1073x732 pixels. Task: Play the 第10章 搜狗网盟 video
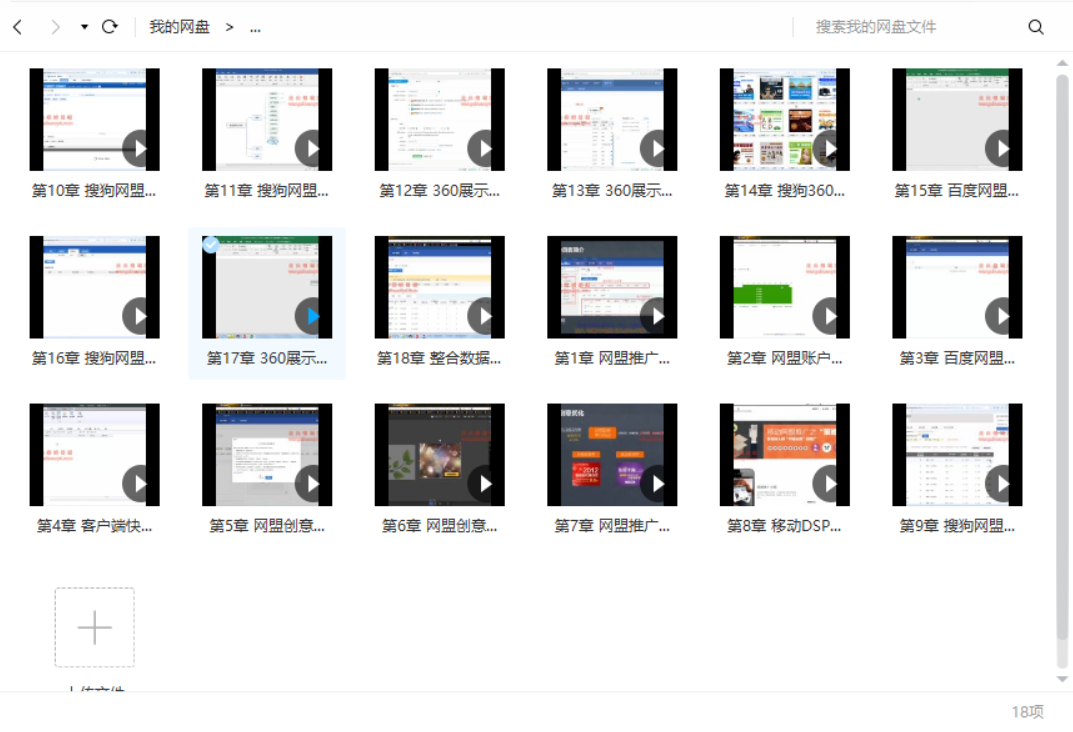click(139, 148)
